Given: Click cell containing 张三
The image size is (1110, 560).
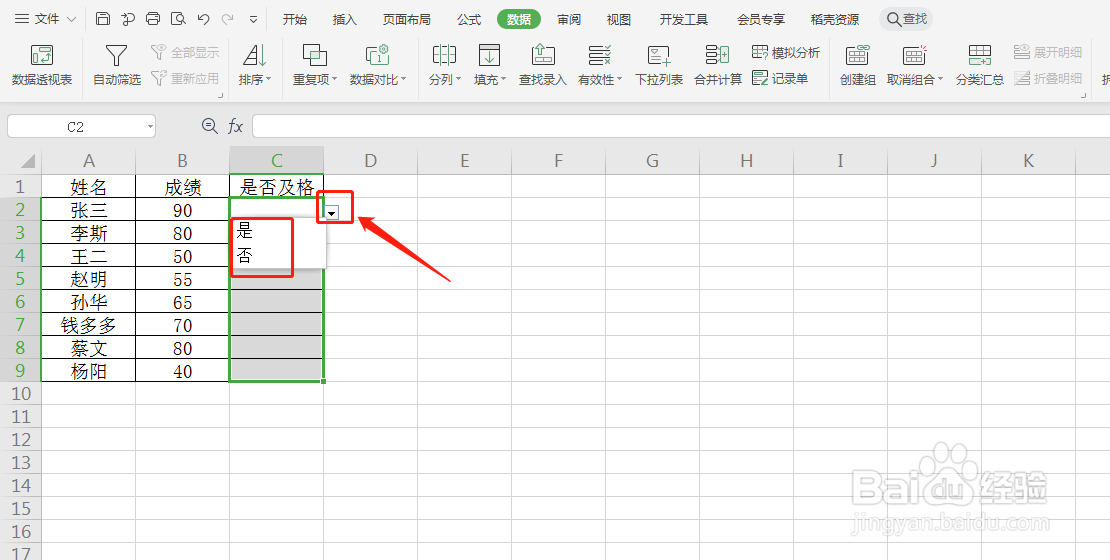Looking at the screenshot, I should tap(88, 210).
